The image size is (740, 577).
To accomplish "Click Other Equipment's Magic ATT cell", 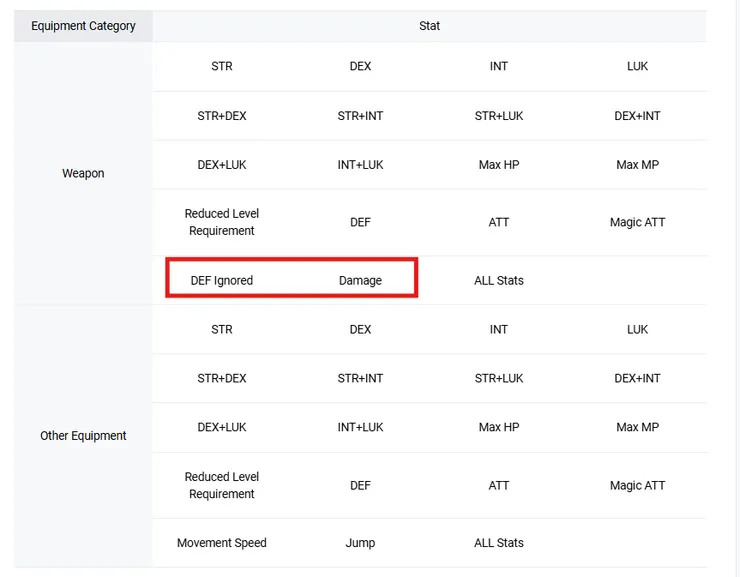I will 637,485.
